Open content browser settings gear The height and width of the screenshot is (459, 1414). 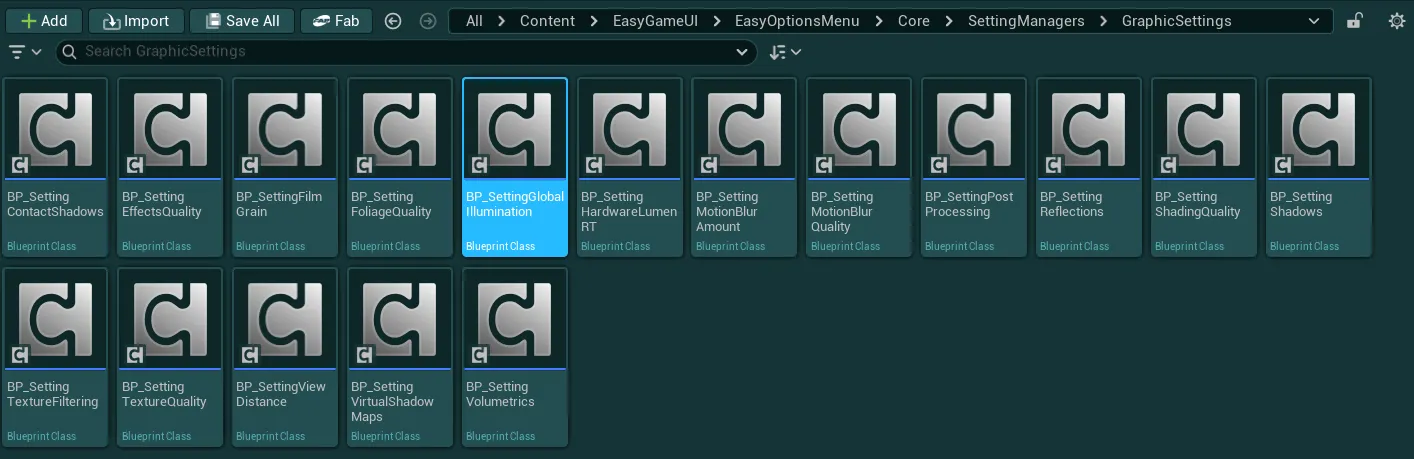(x=1396, y=21)
